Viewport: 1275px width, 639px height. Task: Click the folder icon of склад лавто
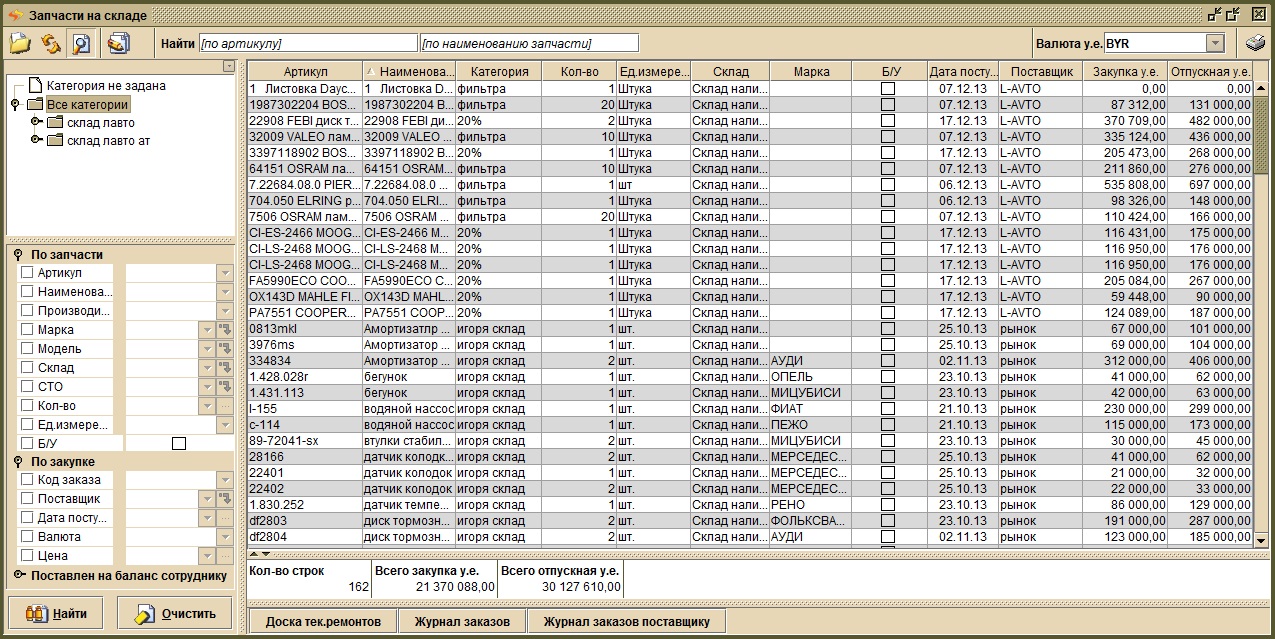(x=55, y=122)
